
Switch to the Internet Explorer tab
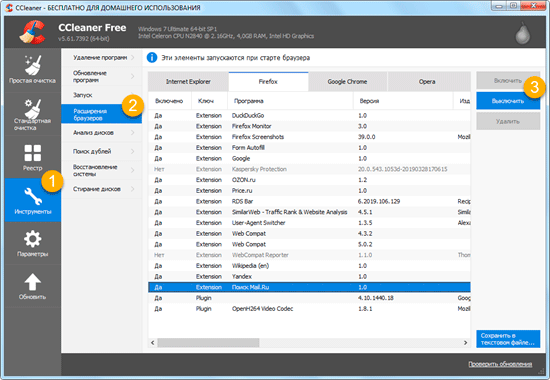(188, 82)
